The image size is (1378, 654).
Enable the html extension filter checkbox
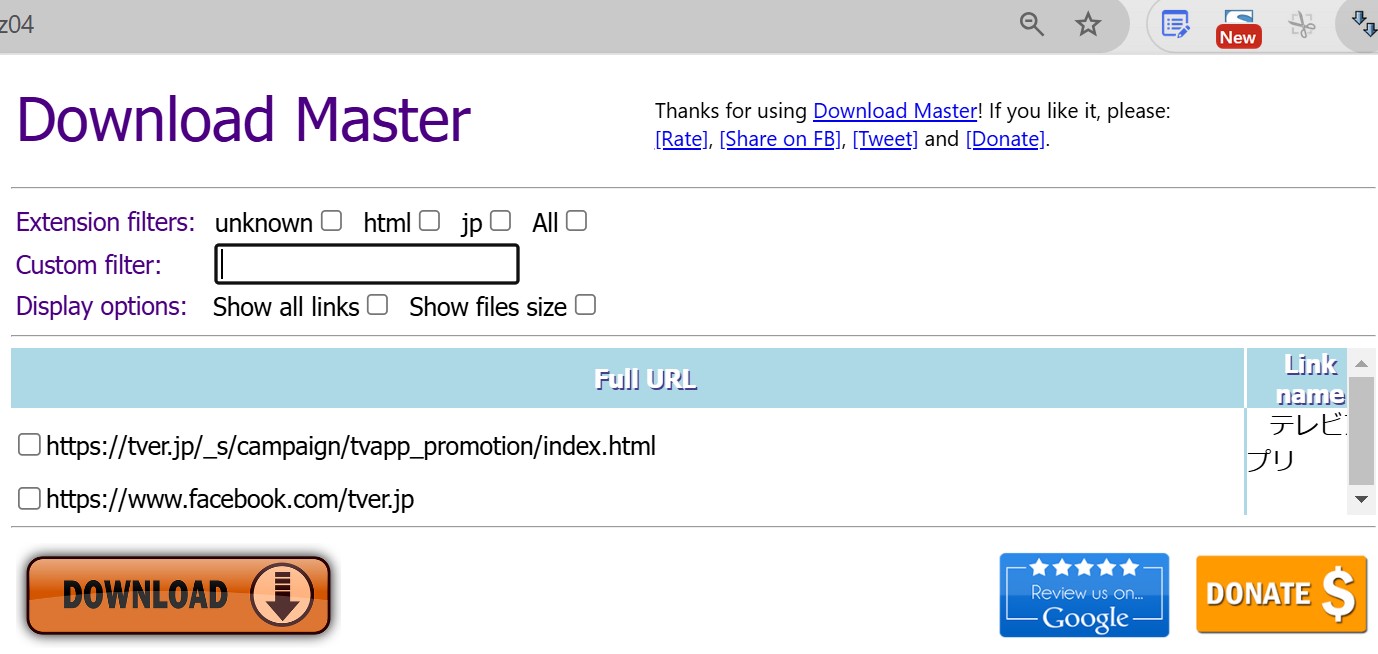tap(429, 221)
